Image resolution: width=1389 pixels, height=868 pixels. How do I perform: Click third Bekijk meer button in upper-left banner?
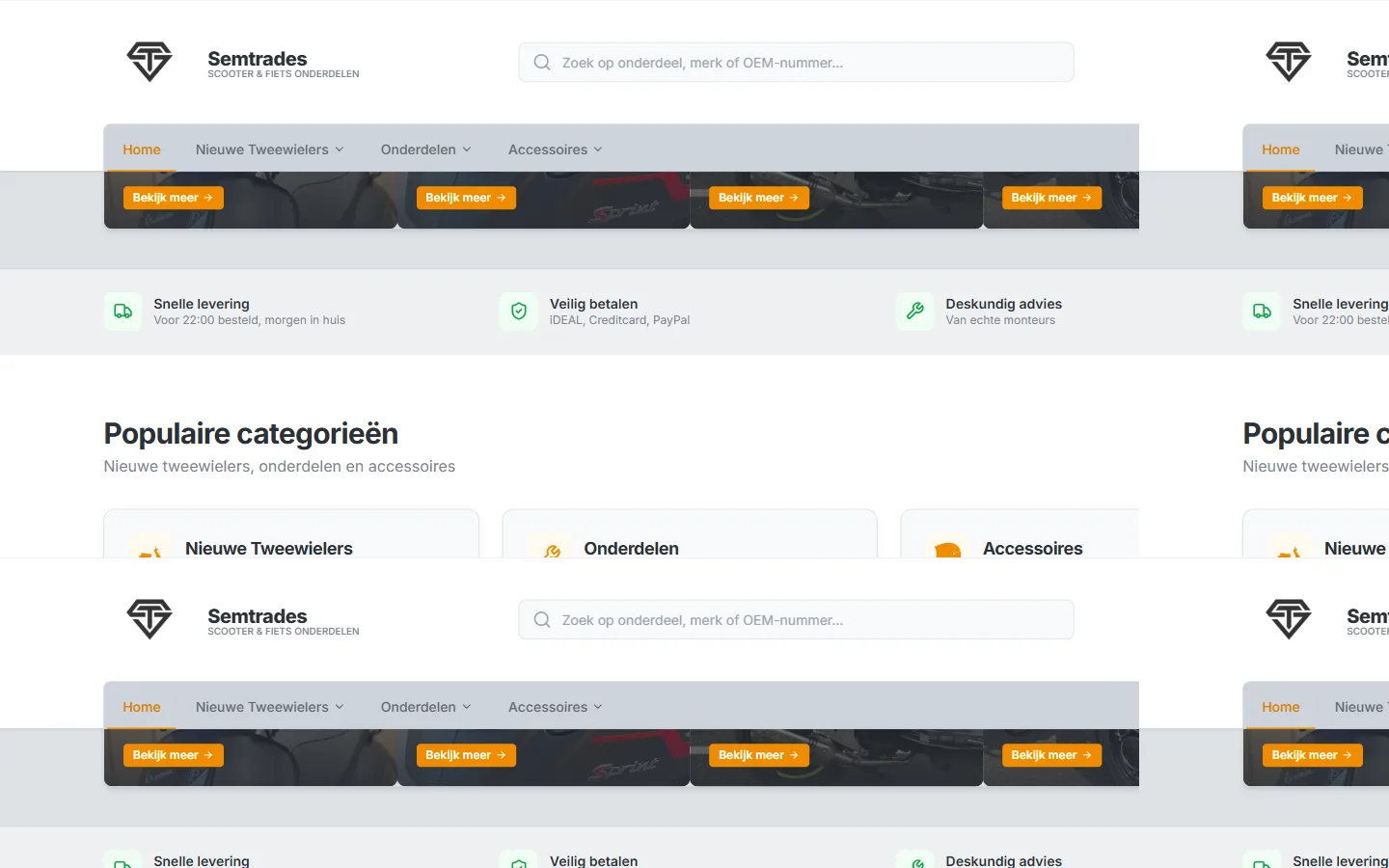tap(759, 198)
